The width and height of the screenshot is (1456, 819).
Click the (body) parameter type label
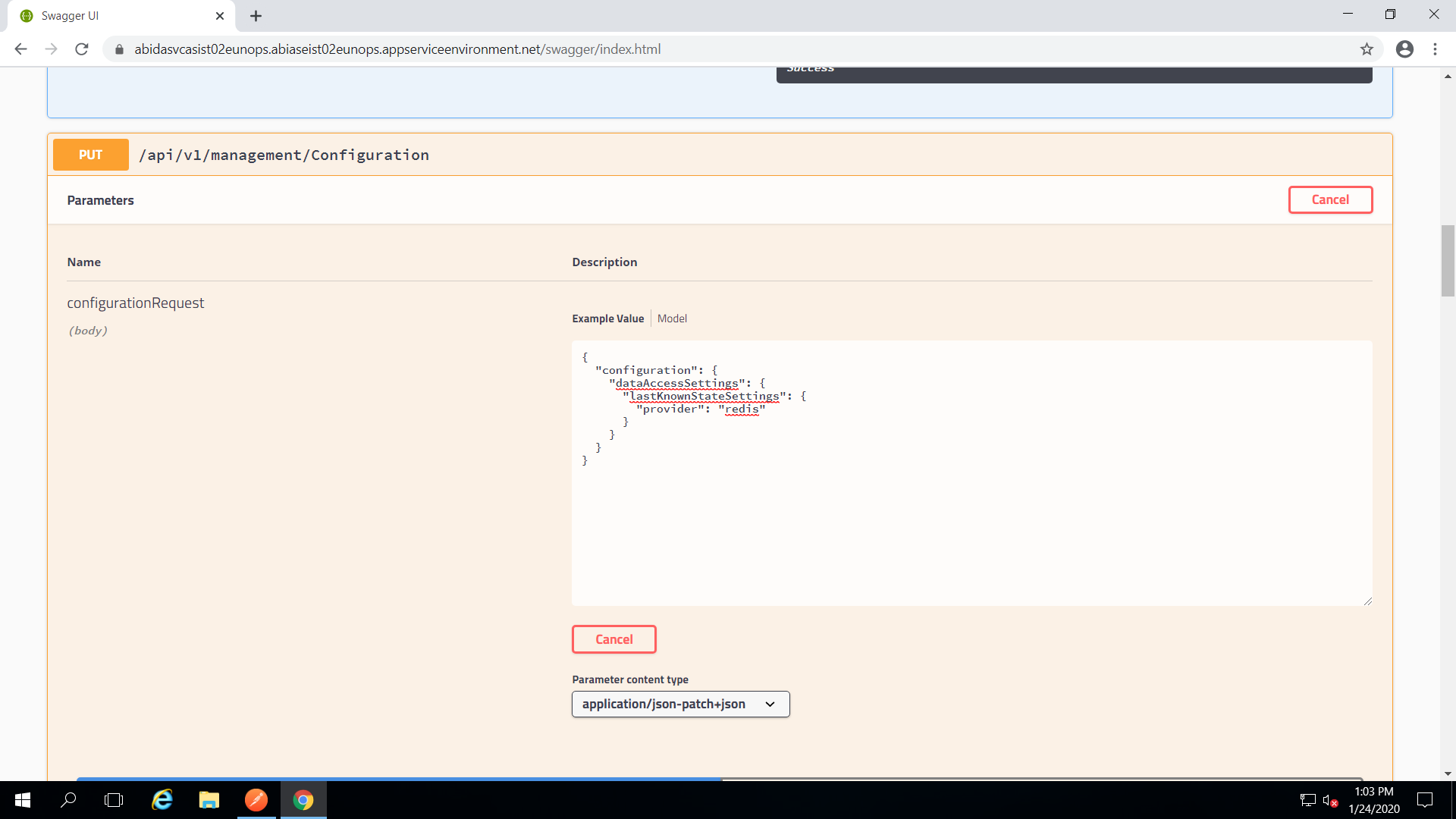pyautogui.click(x=88, y=331)
